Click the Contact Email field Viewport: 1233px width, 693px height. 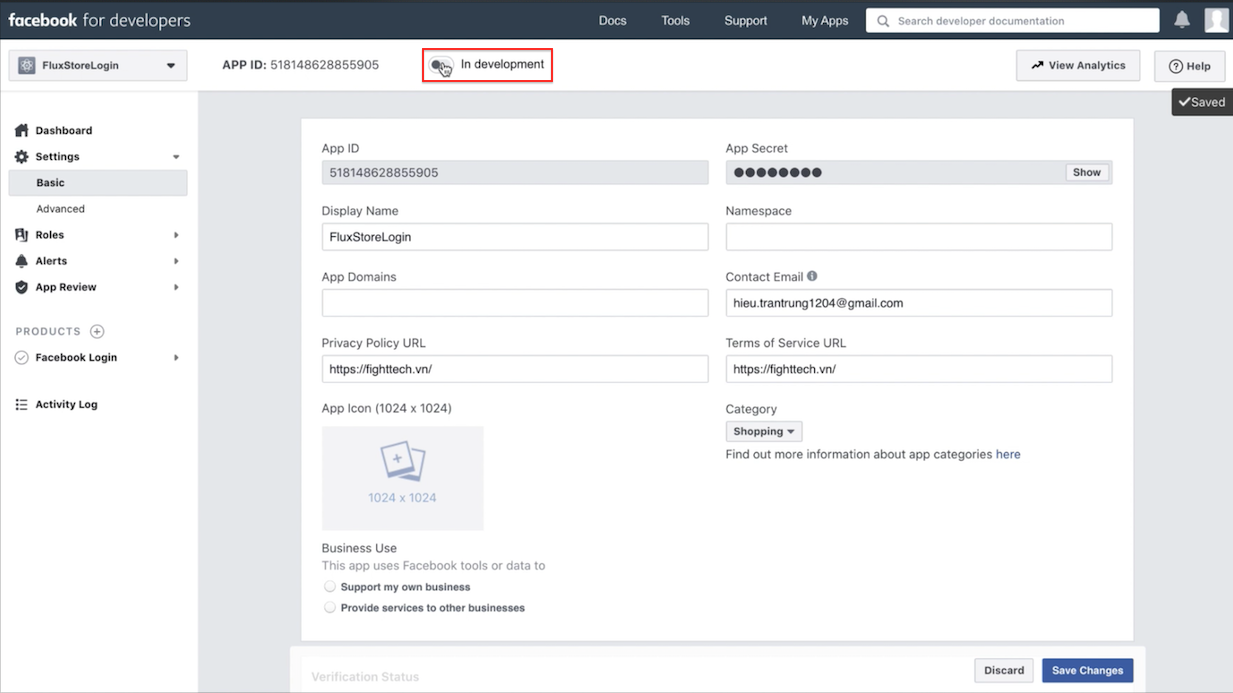919,303
